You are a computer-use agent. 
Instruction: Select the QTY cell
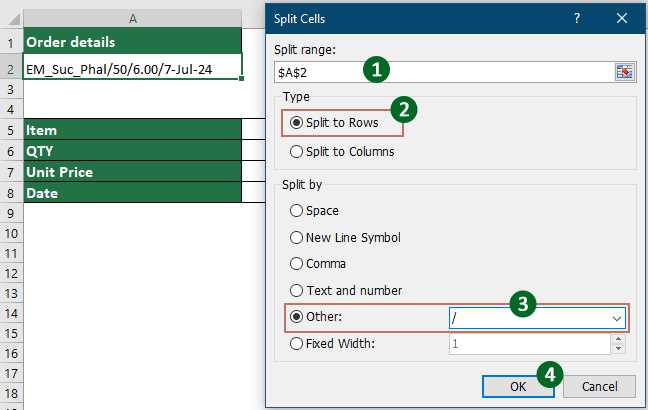[133, 150]
